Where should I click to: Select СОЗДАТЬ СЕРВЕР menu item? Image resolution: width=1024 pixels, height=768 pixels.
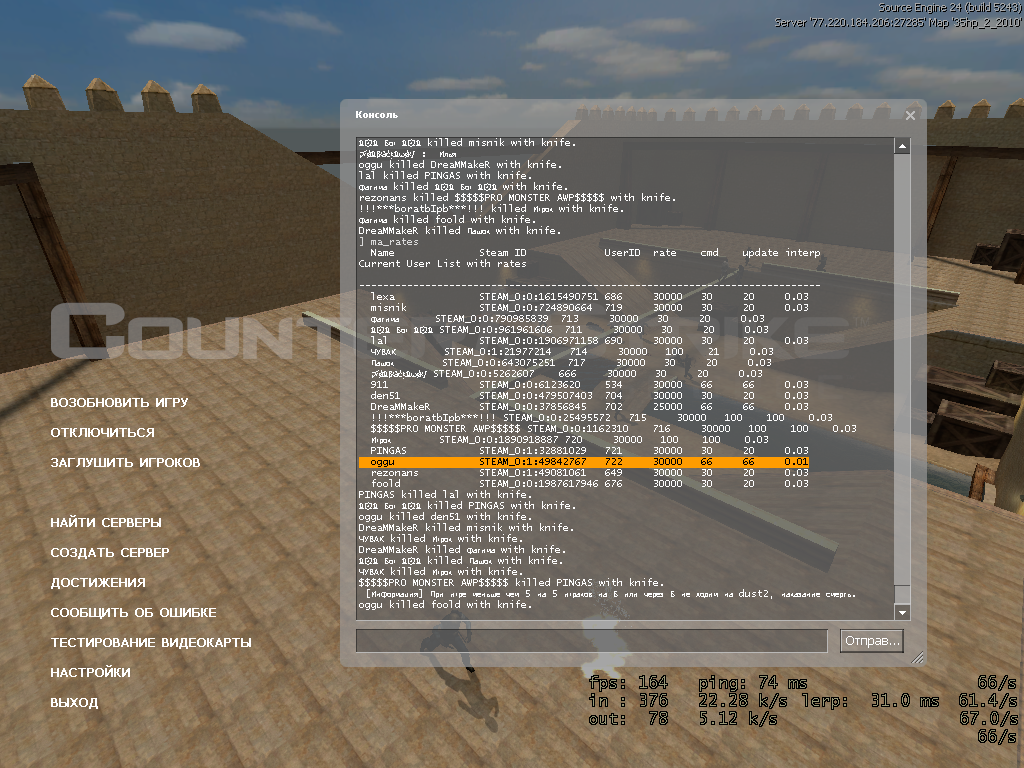coord(110,552)
